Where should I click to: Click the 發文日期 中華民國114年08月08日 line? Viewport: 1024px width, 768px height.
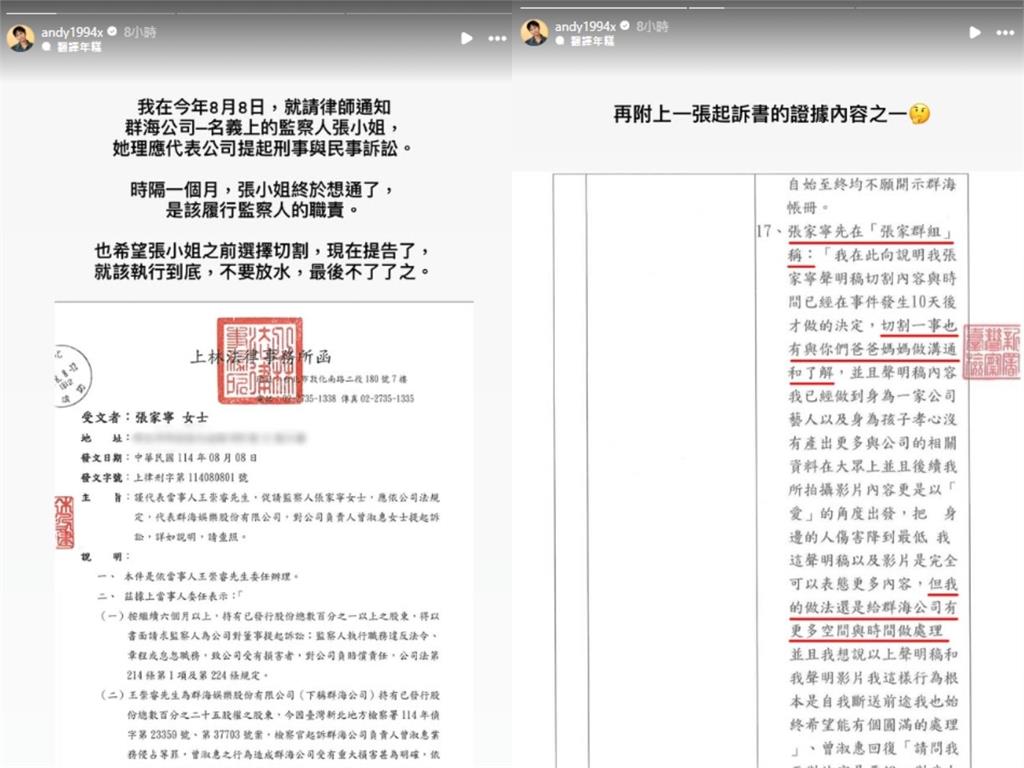pos(169,458)
